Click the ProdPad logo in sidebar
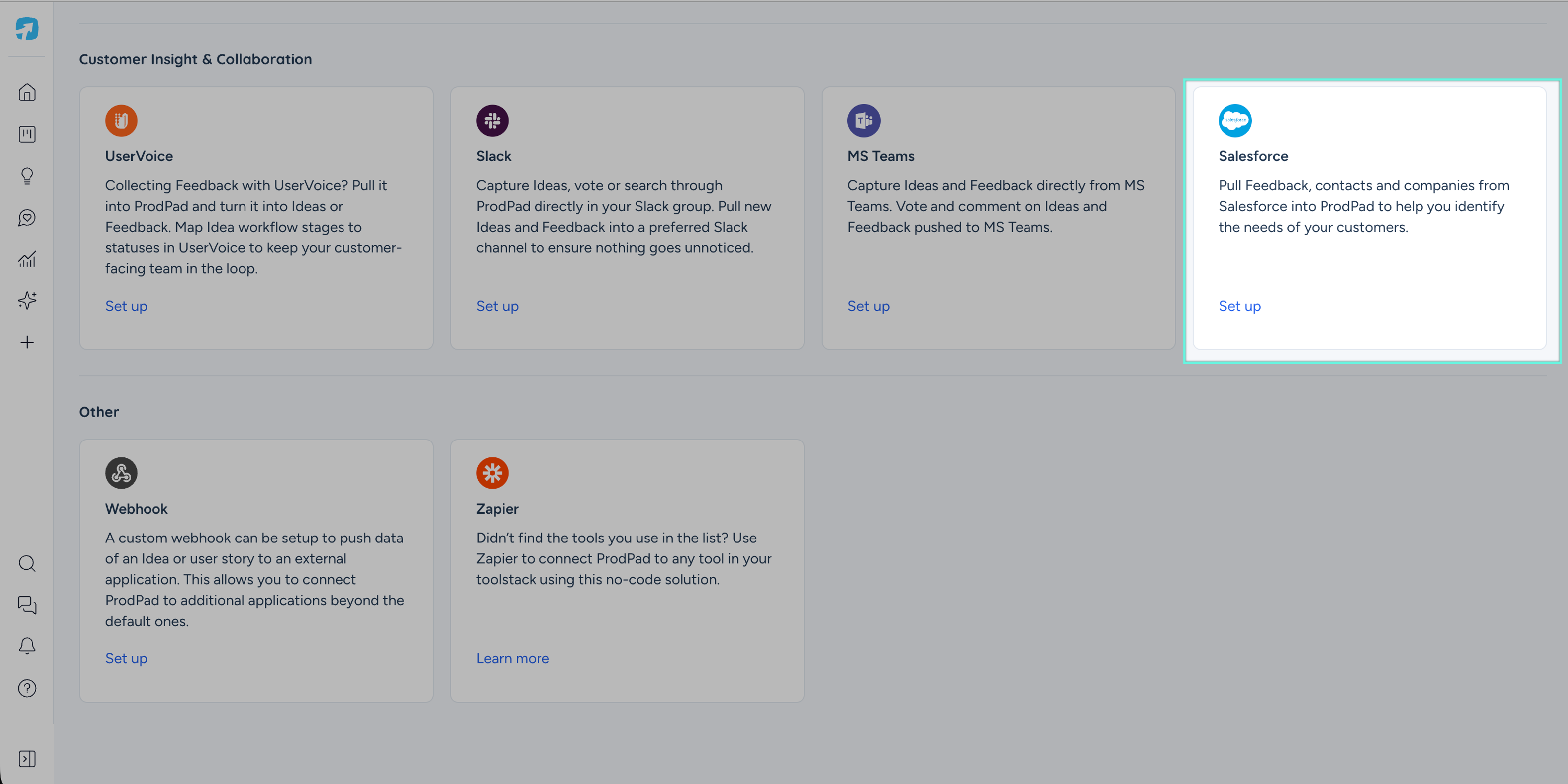1568x784 pixels. coord(27,29)
